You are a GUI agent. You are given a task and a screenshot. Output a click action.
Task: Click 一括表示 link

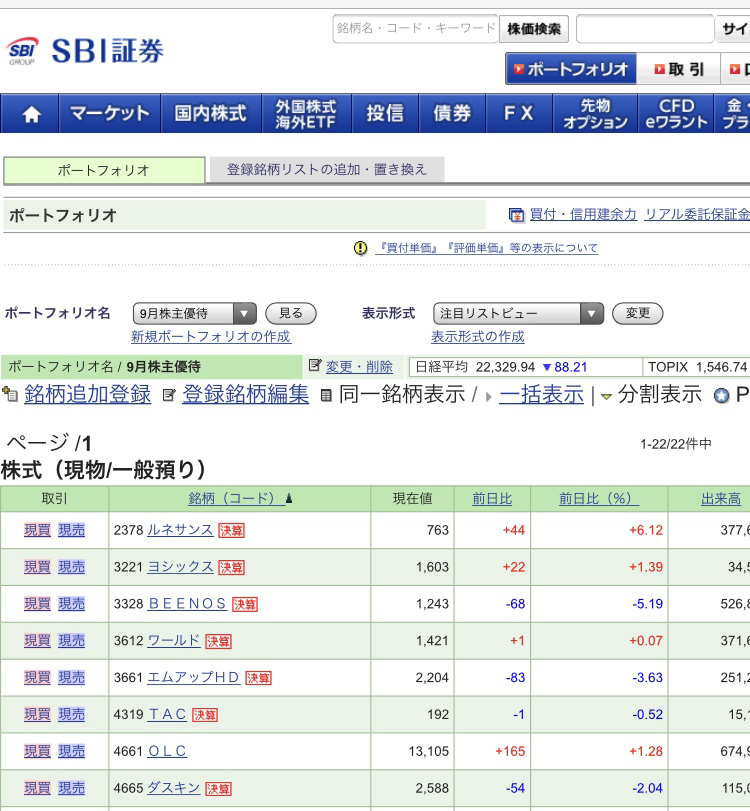coord(542,394)
